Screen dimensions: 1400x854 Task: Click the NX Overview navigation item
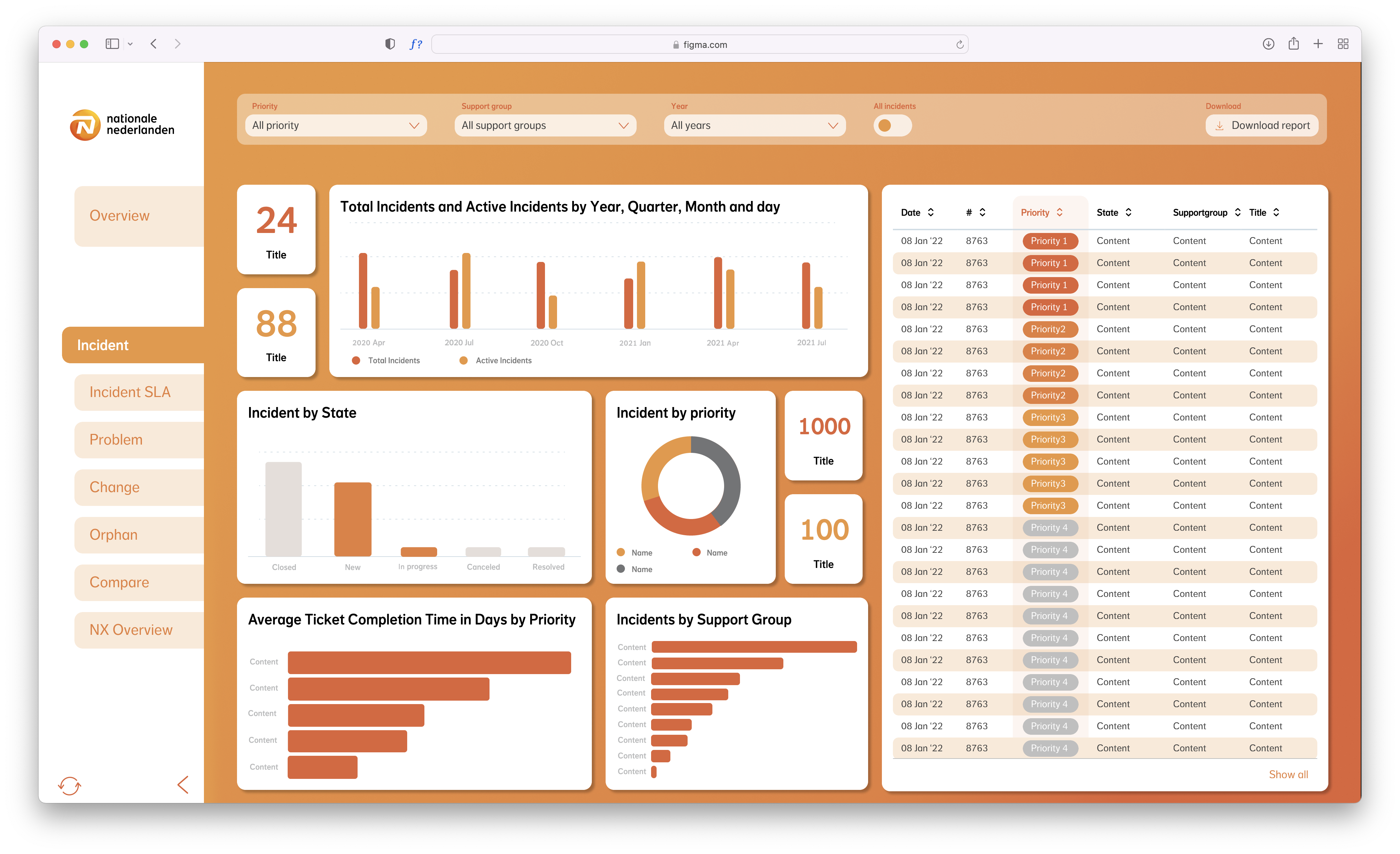click(130, 630)
